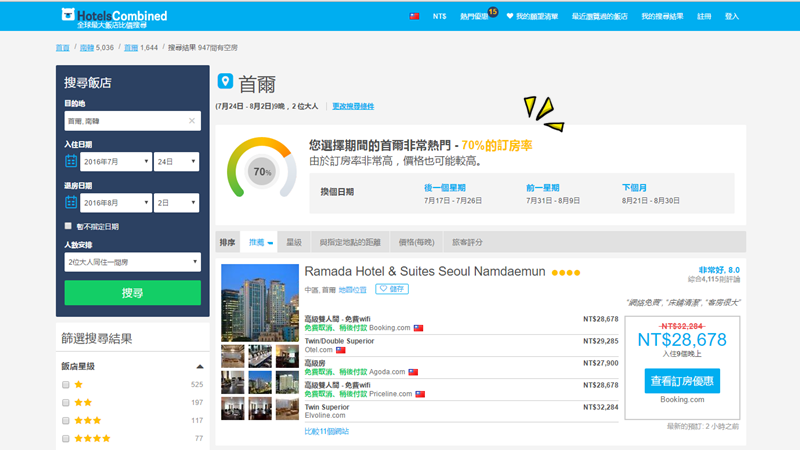Click the 非常好, 8.0 rating
This screenshot has width=800, height=450.
click(719, 270)
